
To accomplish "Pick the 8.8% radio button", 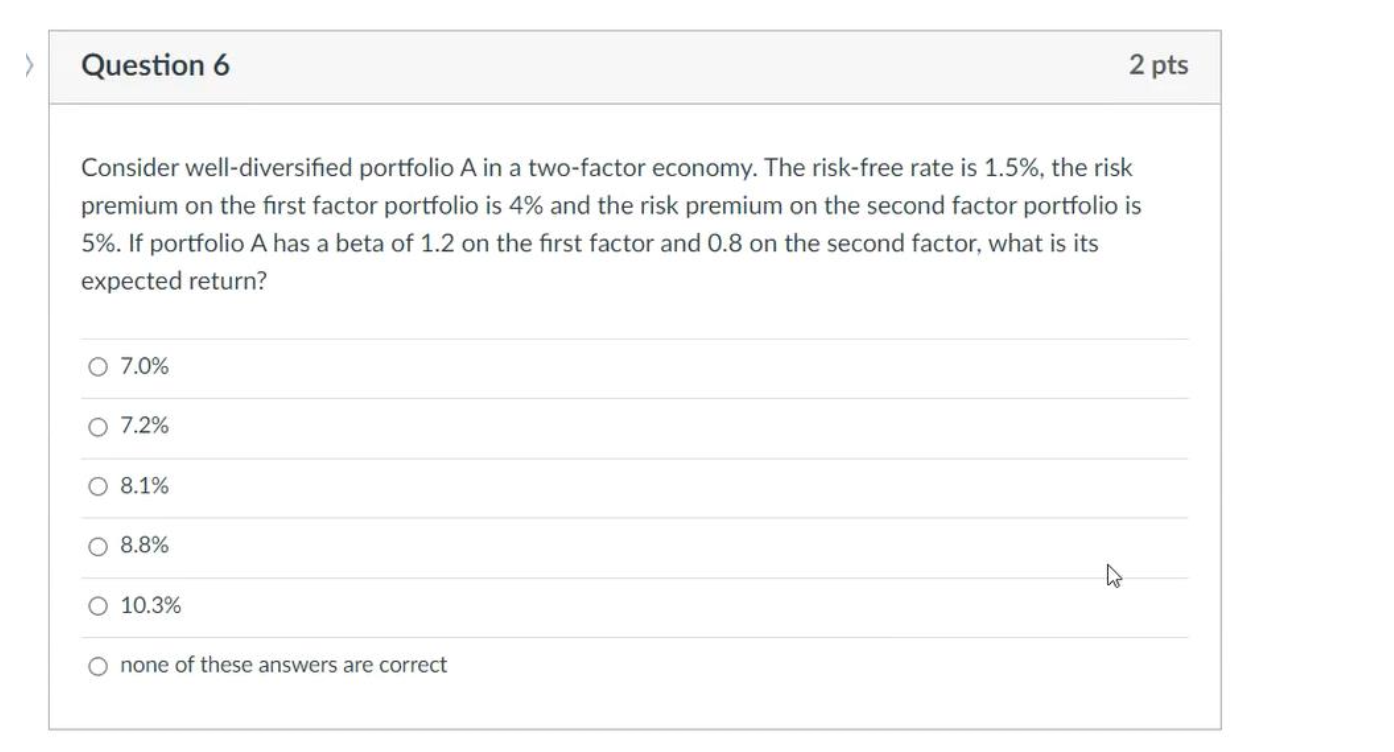I will tap(97, 546).
